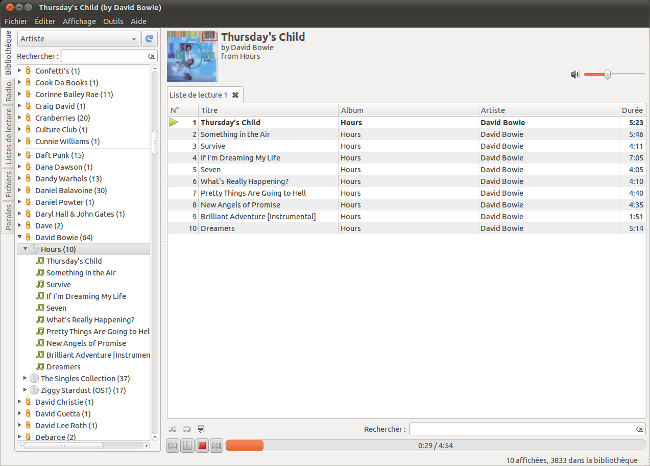Refresh the library with reload icon
The height and width of the screenshot is (466, 650).
(x=149, y=39)
